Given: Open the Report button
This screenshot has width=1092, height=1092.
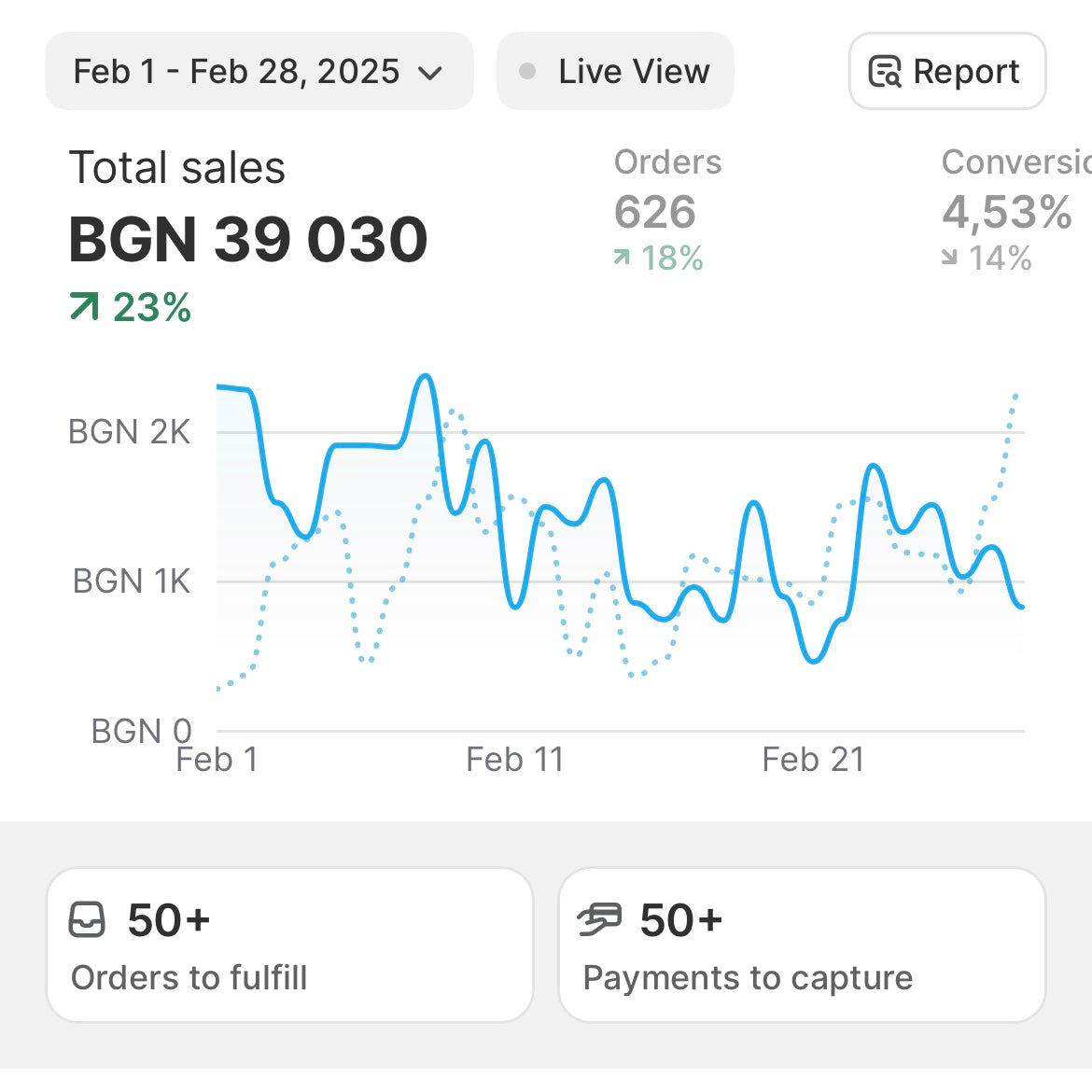Looking at the screenshot, I should pyautogui.click(x=947, y=71).
